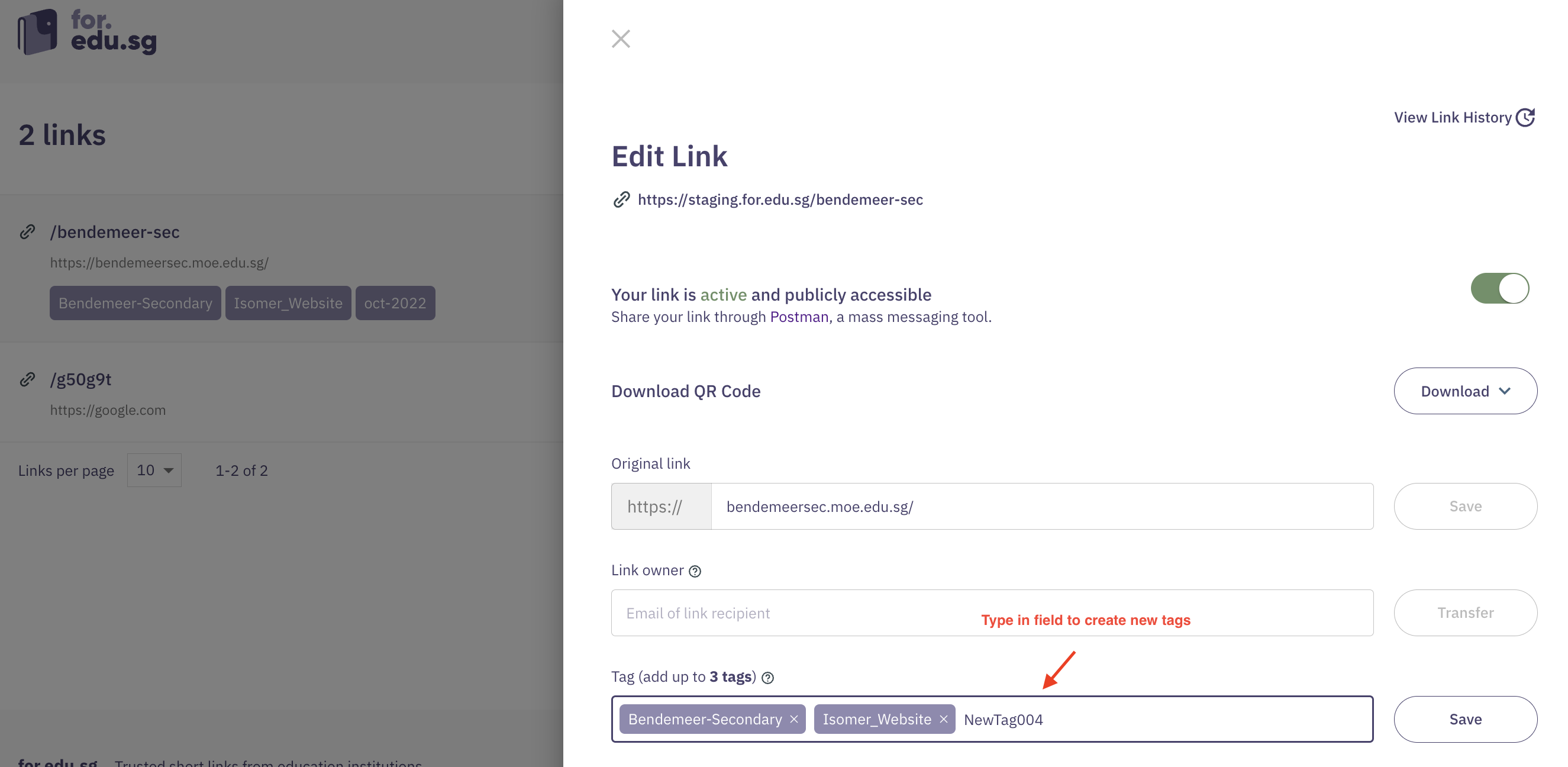
Task: Click the link icon next to /bendemeer-sec
Action: coord(27,232)
